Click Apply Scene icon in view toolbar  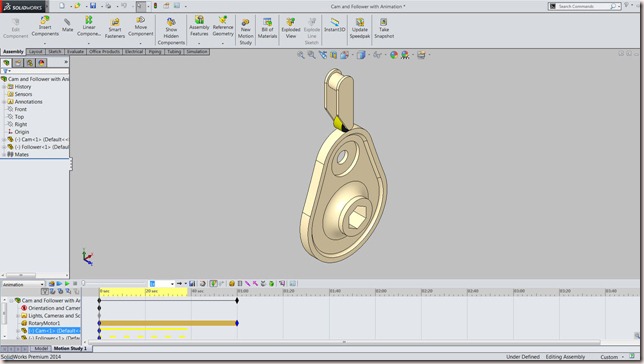pyautogui.click(x=405, y=55)
